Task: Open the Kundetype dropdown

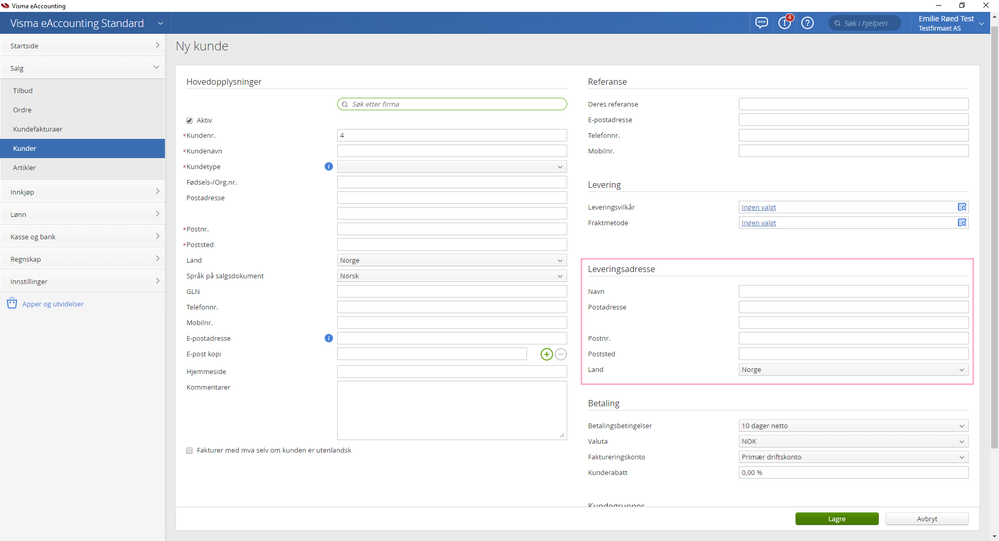Action: (x=452, y=166)
